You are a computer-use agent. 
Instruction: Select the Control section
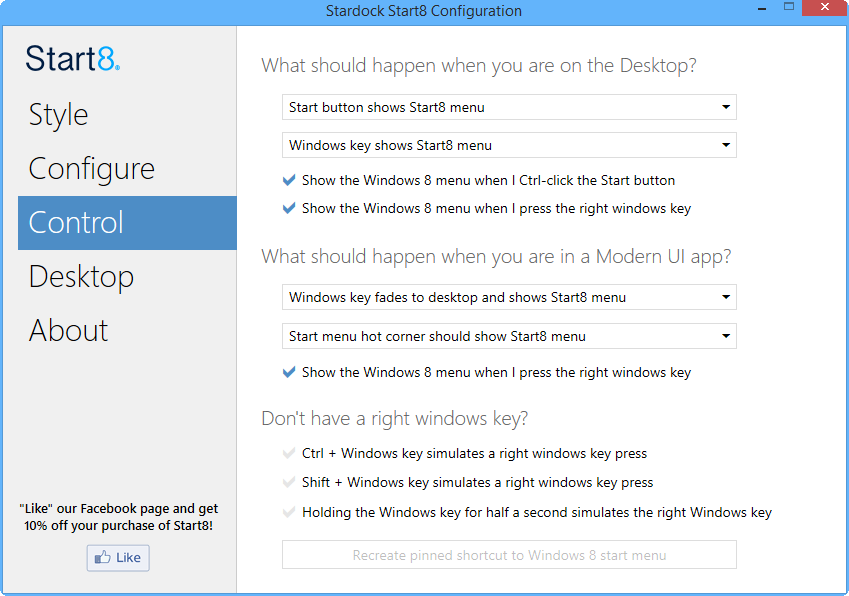127,222
